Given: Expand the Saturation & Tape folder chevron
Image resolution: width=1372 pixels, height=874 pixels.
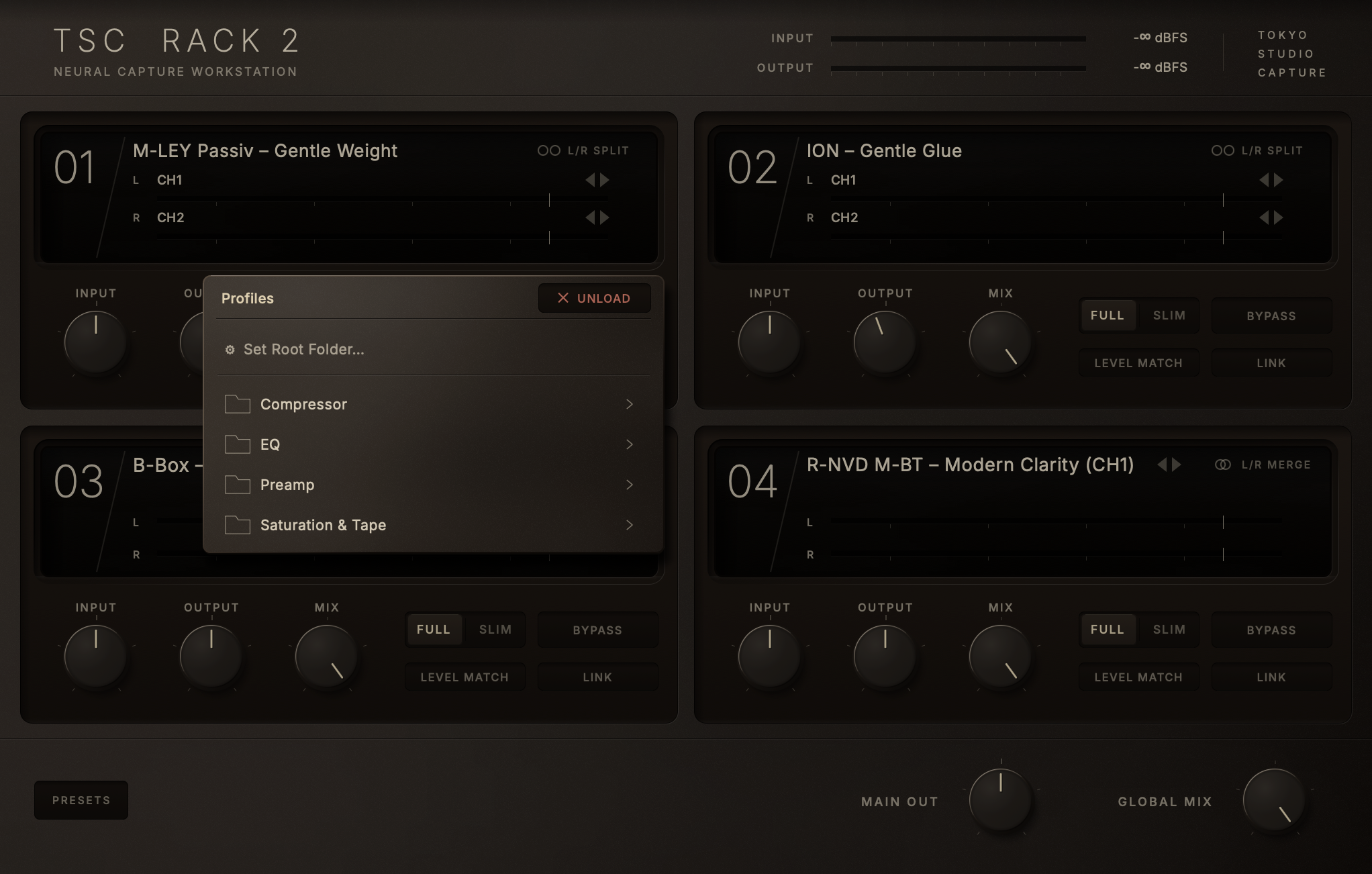Looking at the screenshot, I should 630,525.
